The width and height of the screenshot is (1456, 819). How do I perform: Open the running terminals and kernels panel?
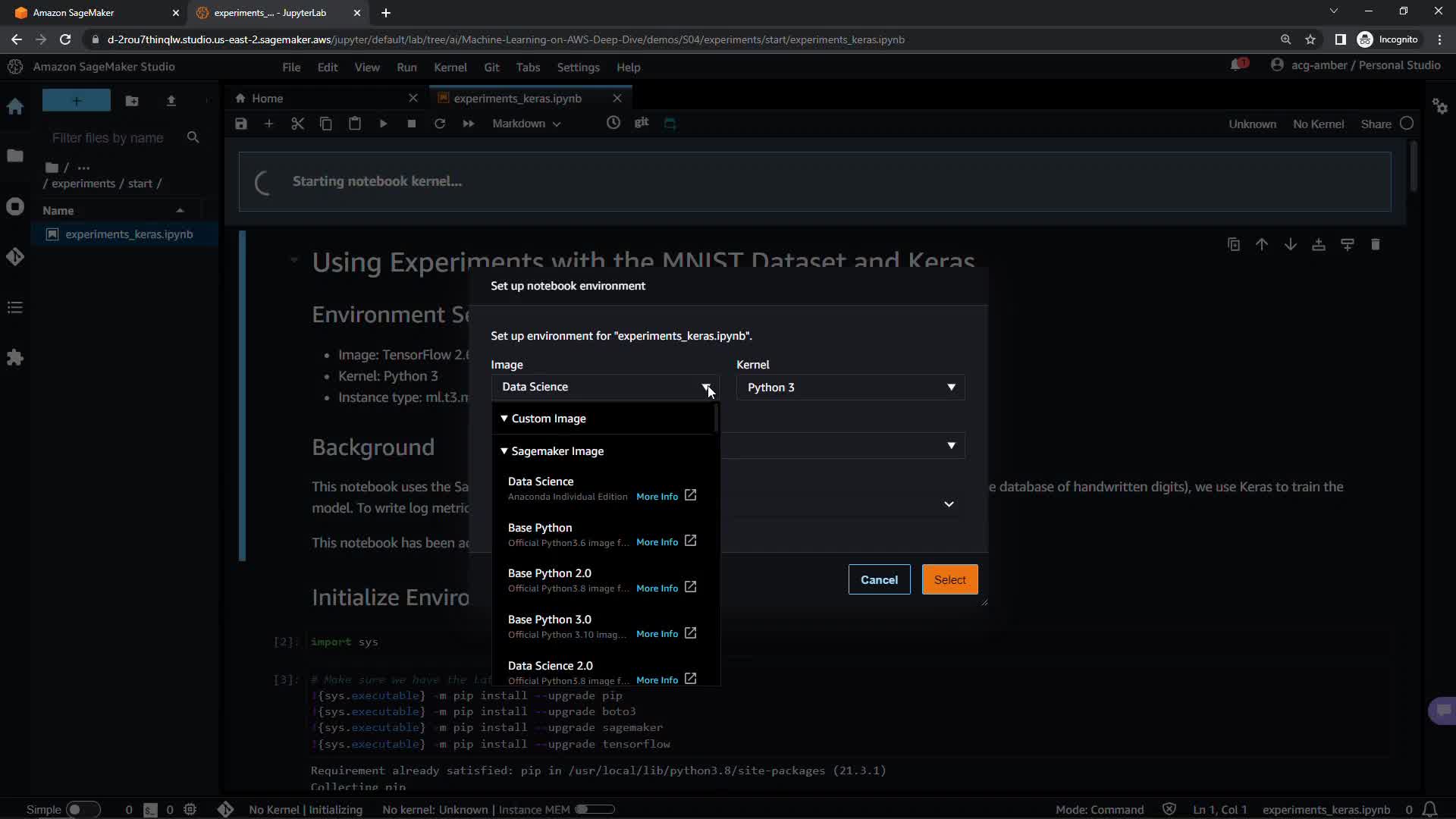point(15,206)
